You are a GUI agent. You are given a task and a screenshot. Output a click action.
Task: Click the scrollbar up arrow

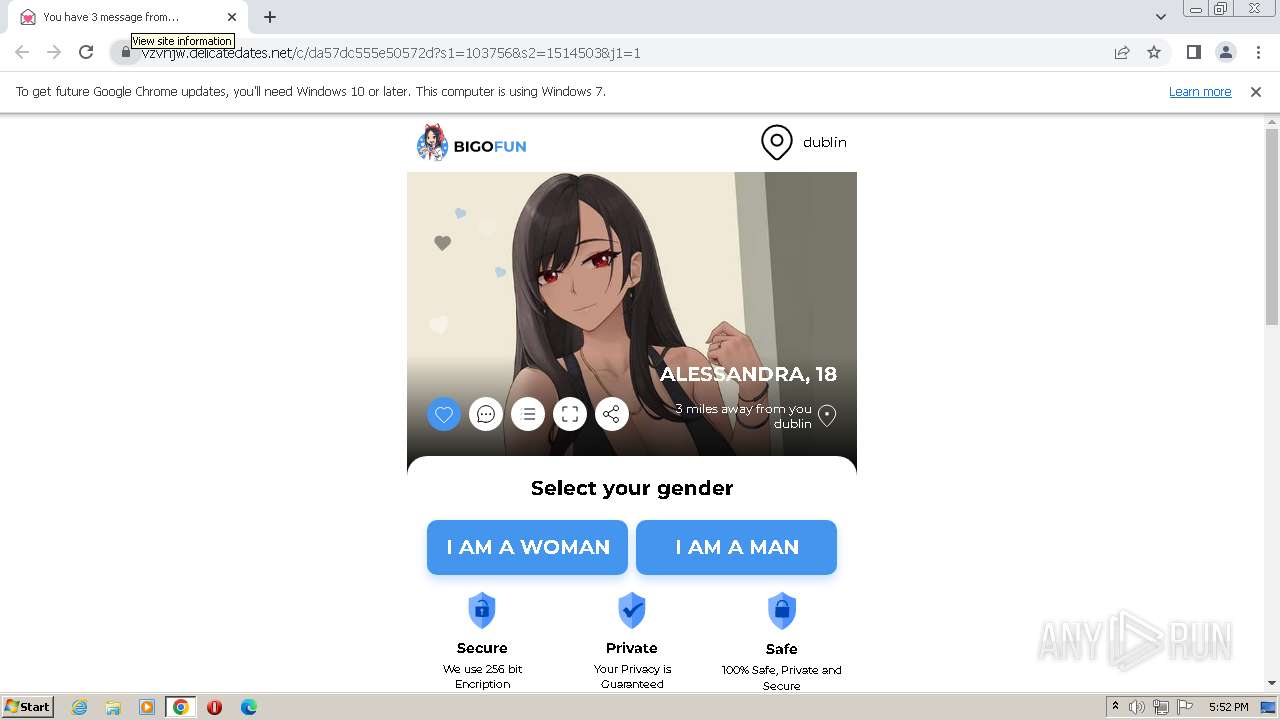click(x=1272, y=121)
